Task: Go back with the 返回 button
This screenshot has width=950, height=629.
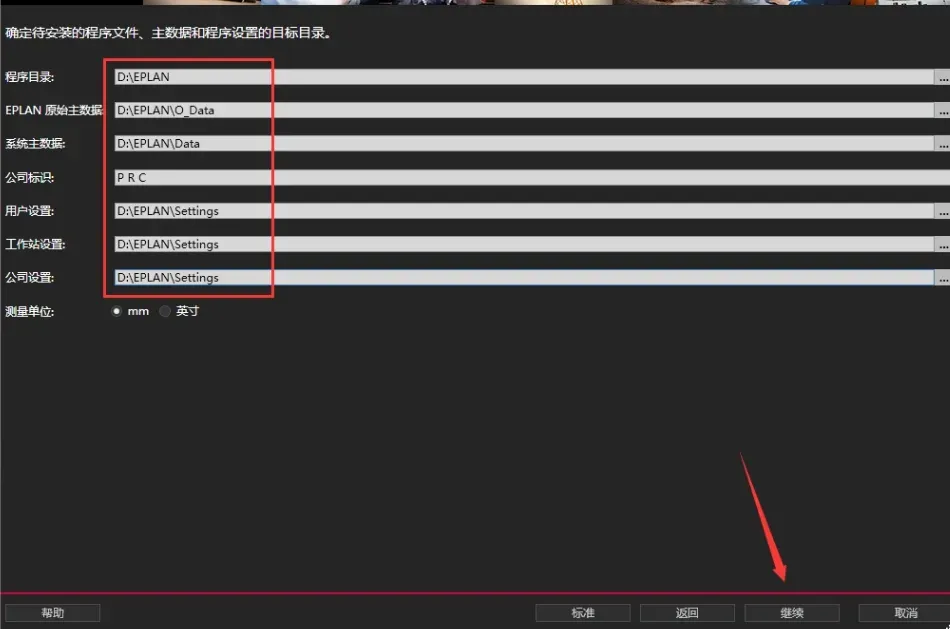Action: [x=687, y=613]
